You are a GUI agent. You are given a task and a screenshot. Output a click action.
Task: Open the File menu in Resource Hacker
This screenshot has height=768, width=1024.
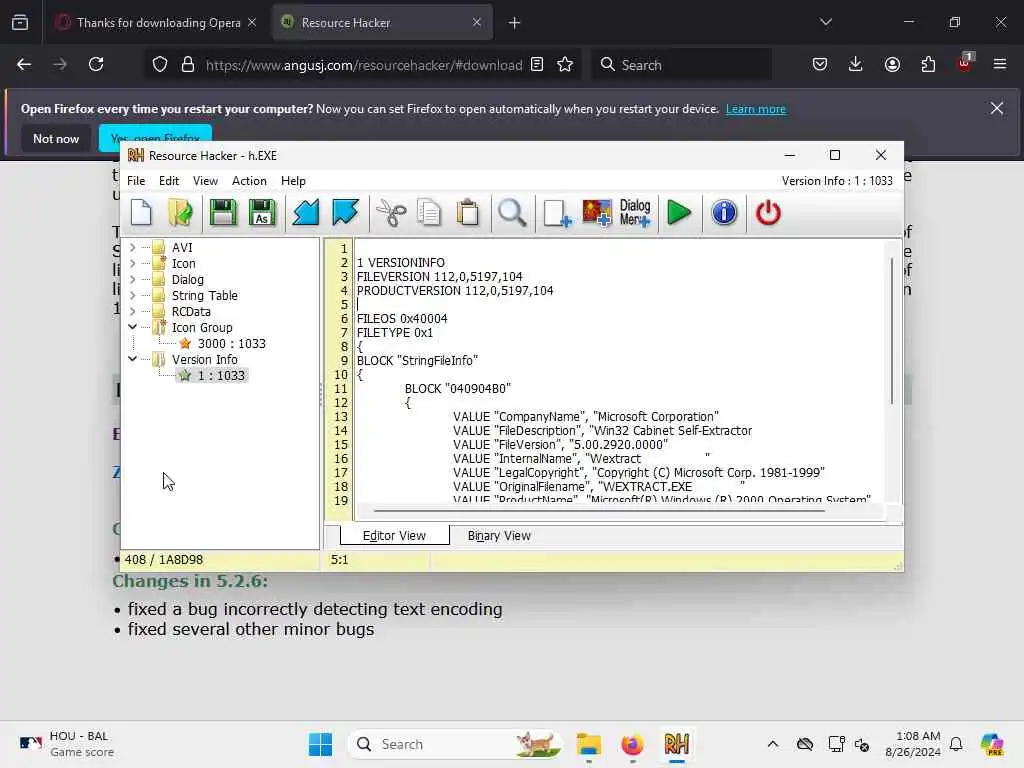[136, 181]
